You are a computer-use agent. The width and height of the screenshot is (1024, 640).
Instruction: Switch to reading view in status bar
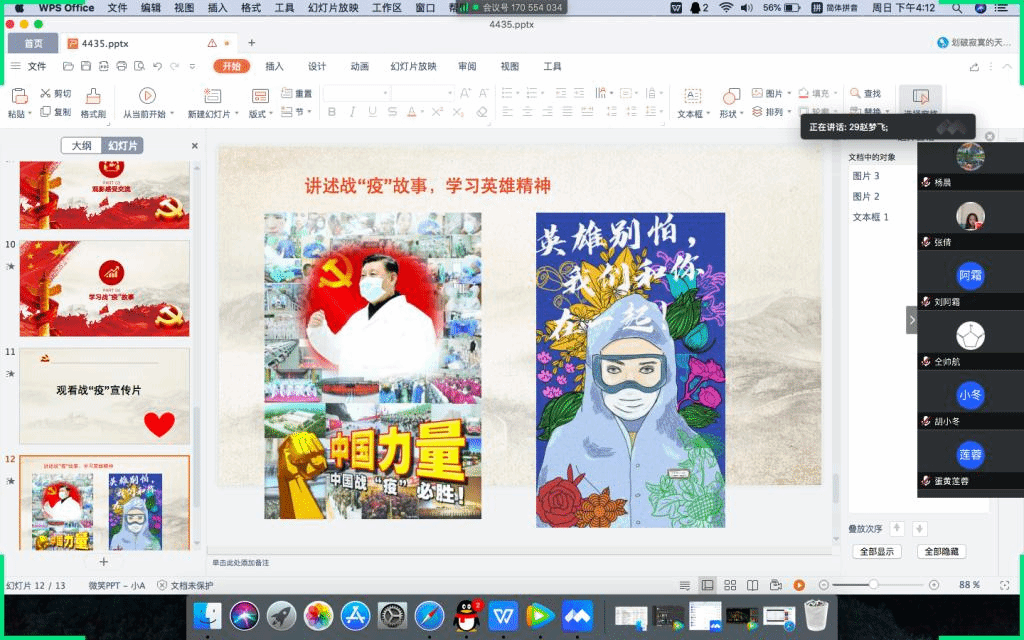[x=752, y=585]
